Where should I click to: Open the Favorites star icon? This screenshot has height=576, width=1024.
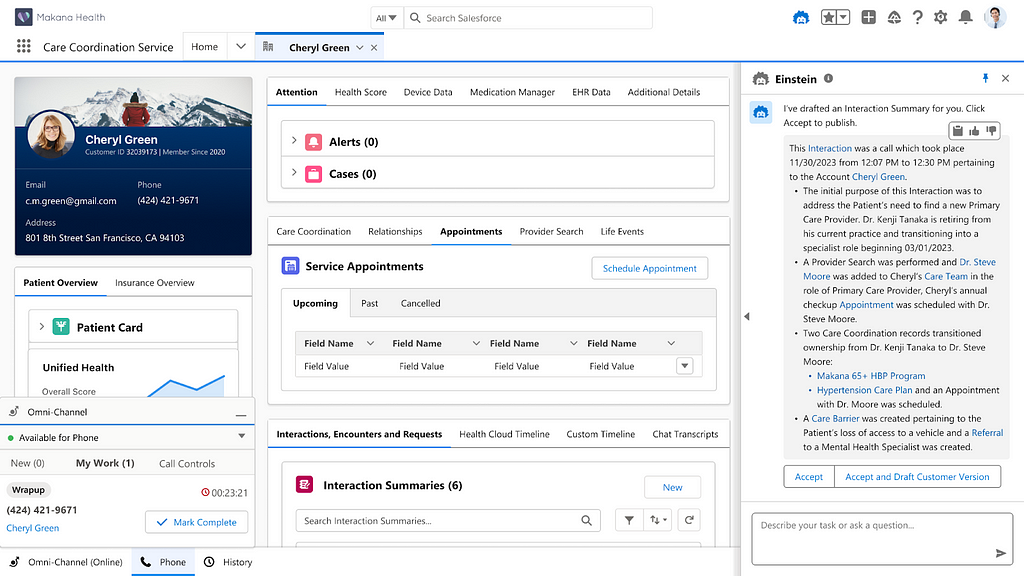coord(828,18)
